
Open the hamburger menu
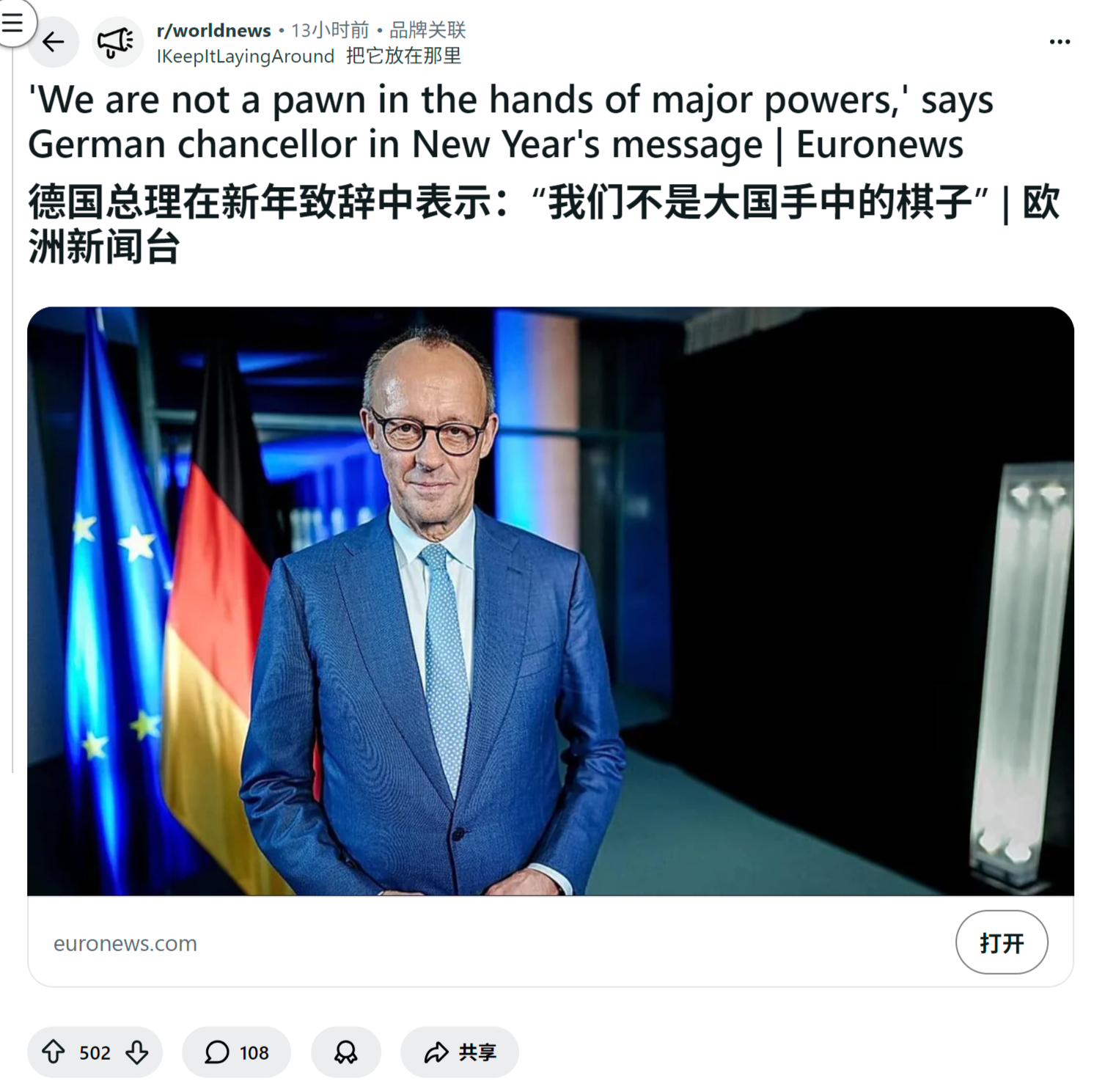click(12, 22)
